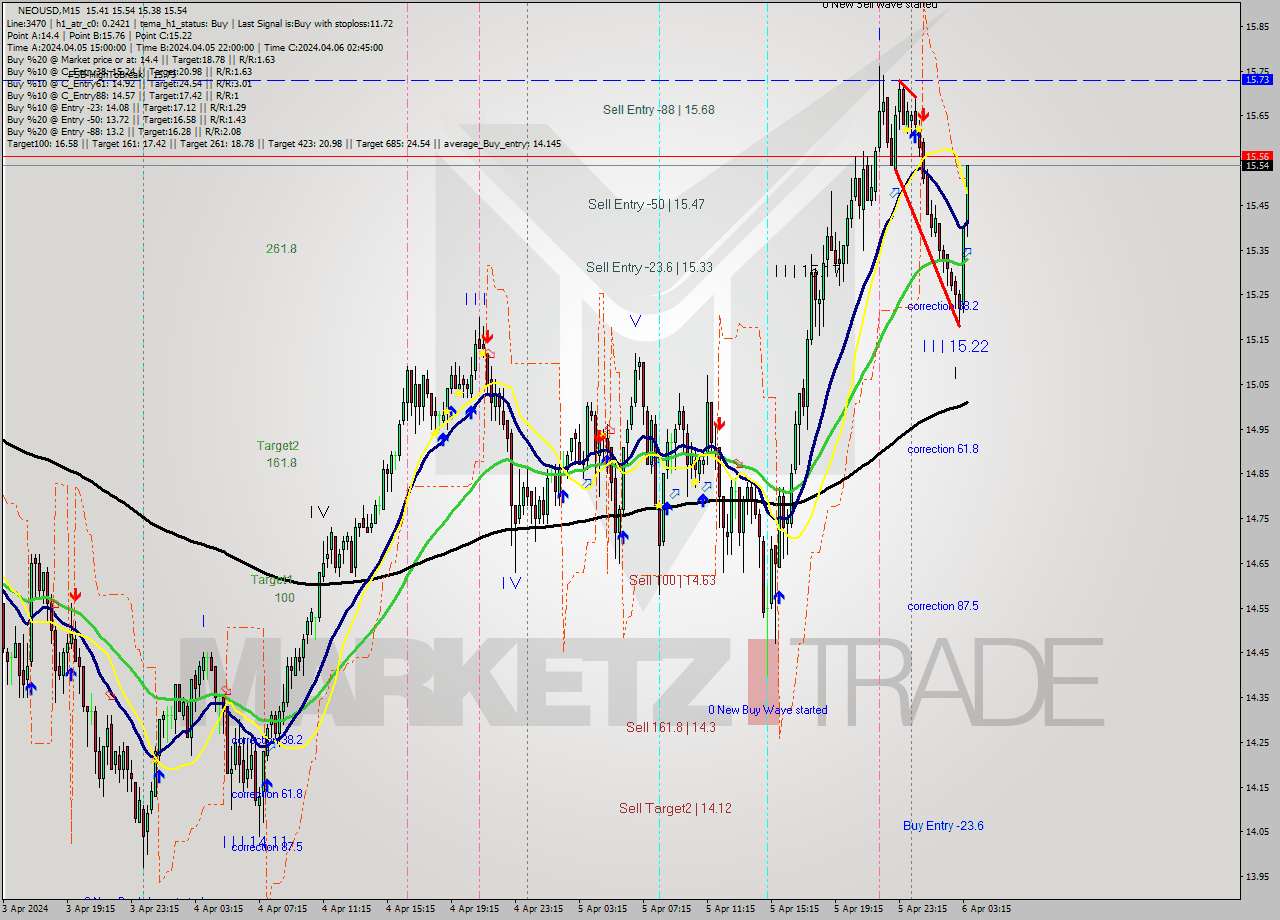Click '5 Apr 11:15' on the time axis
Image resolution: width=1280 pixels, height=920 pixels.
pyautogui.click(x=730, y=909)
